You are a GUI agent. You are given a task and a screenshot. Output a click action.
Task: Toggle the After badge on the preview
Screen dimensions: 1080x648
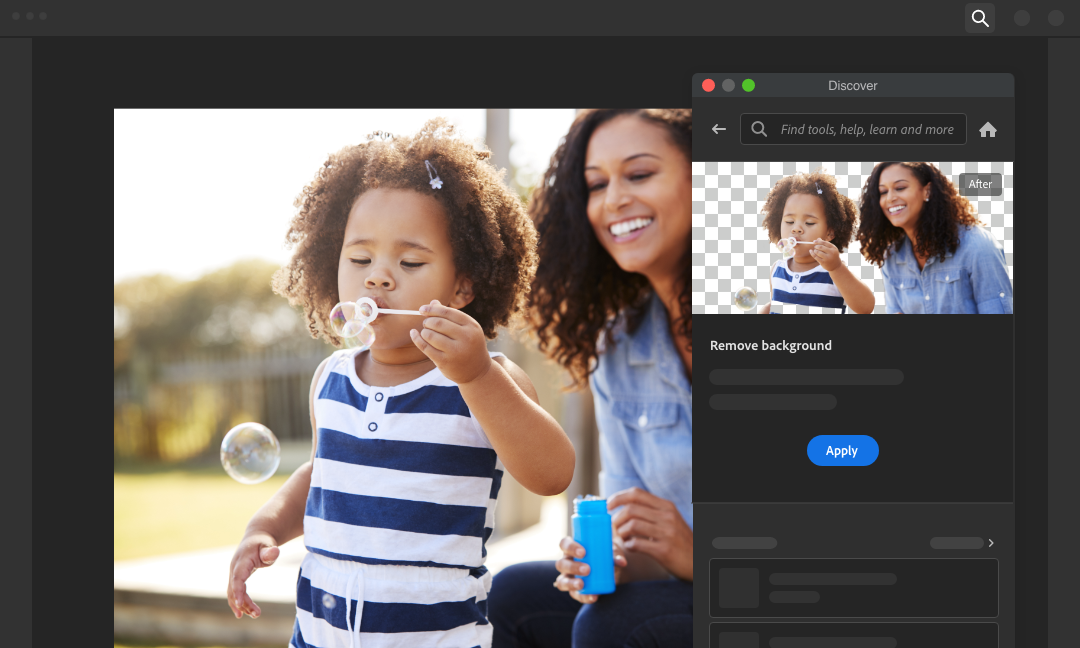pyautogui.click(x=980, y=184)
